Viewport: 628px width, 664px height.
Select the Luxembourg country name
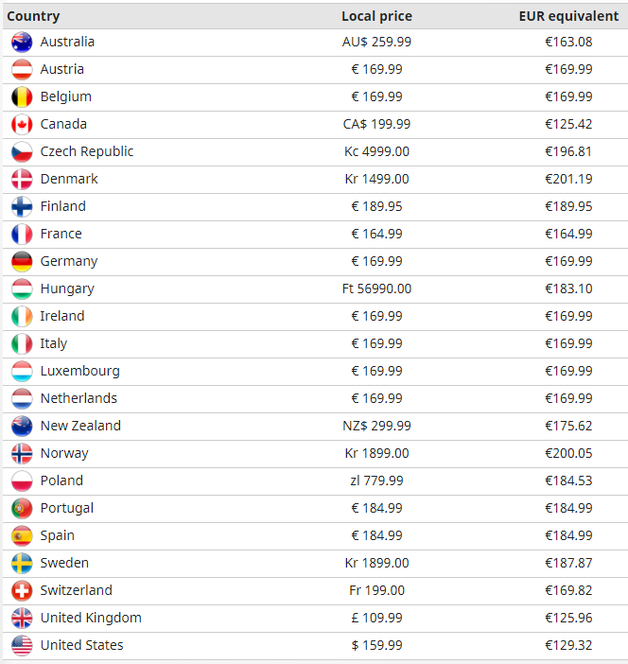coord(80,371)
